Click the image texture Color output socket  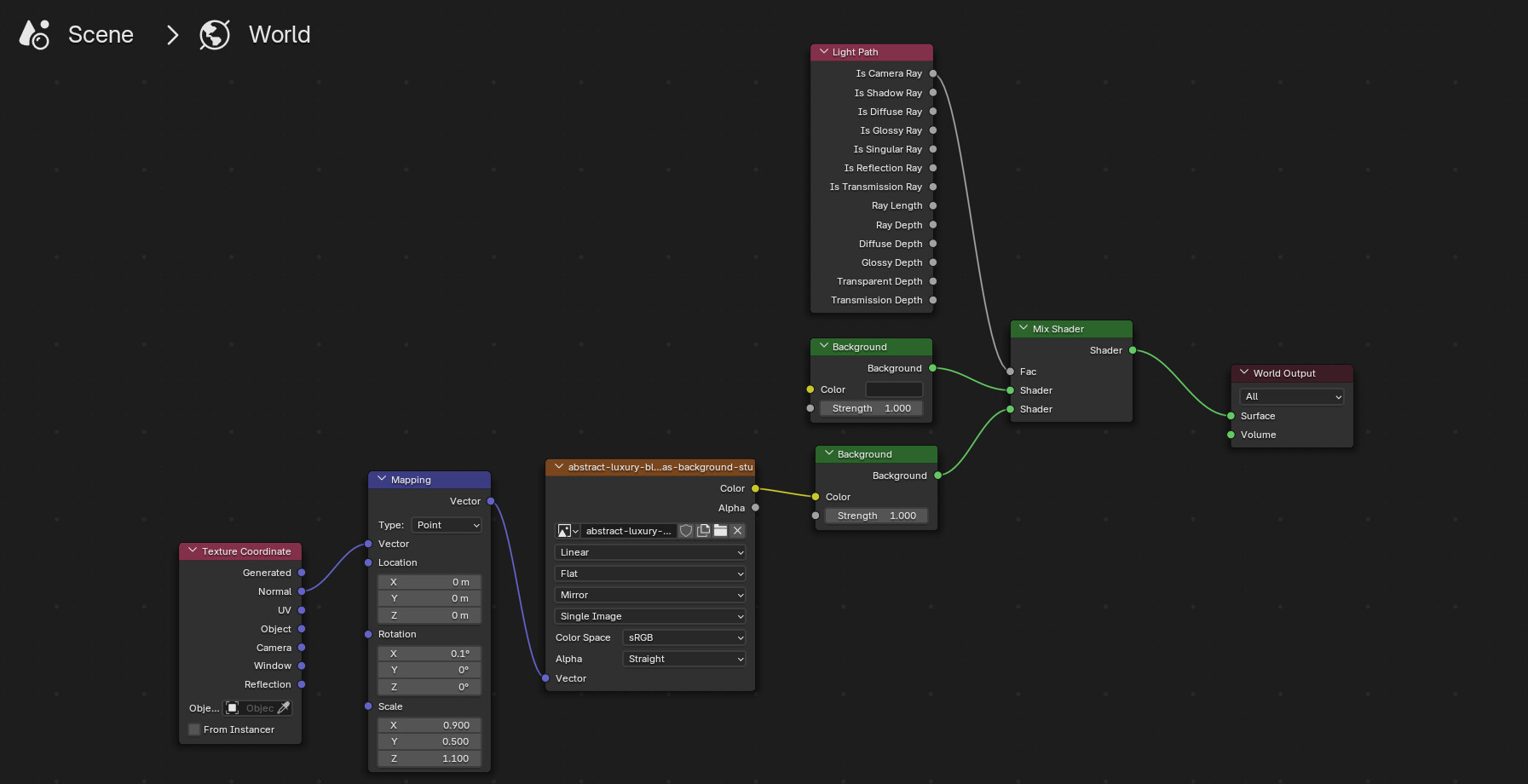pyautogui.click(x=755, y=488)
